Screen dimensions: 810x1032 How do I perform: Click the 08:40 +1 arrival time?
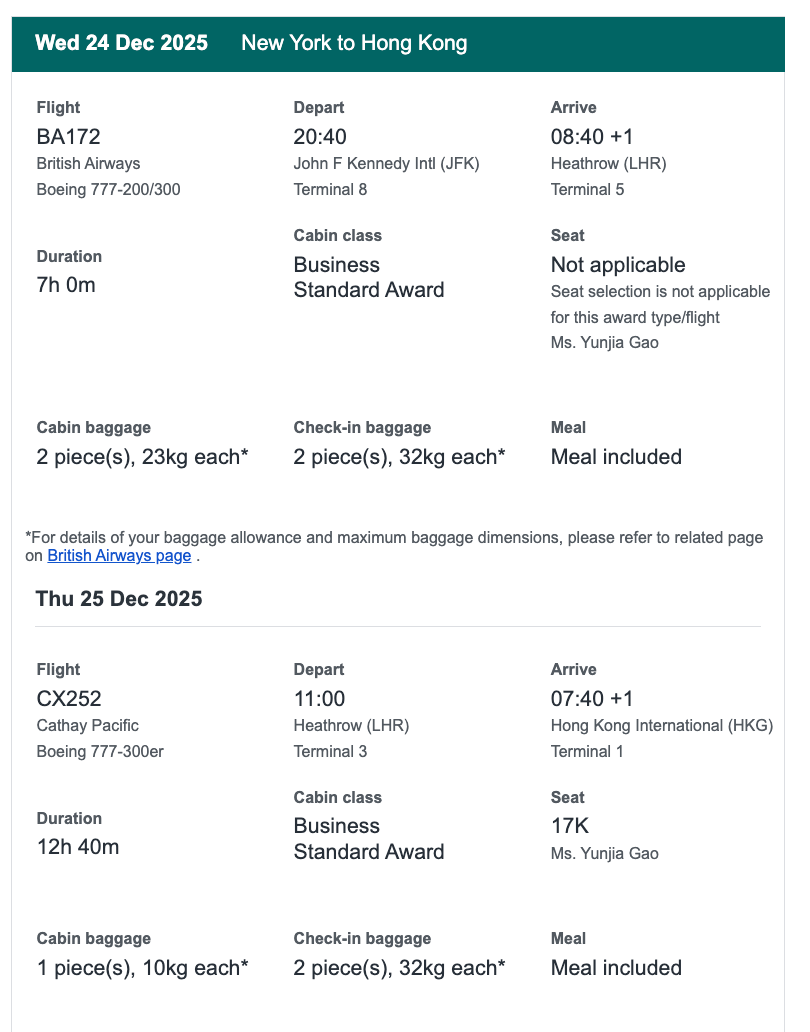[x=592, y=137]
